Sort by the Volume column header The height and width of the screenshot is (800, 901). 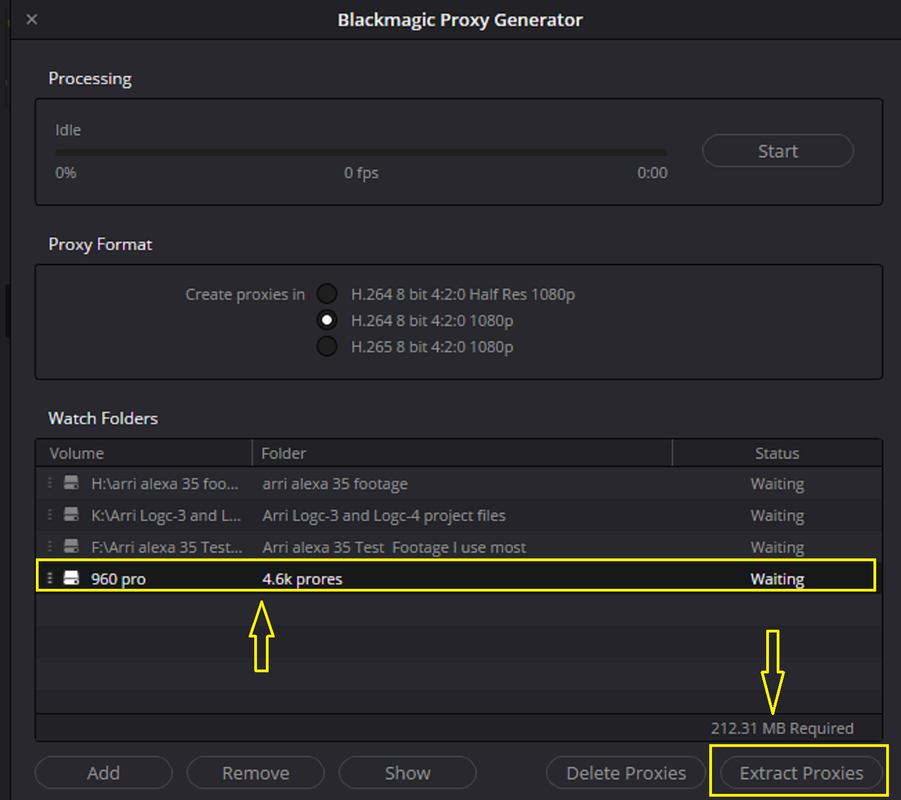[x=144, y=453]
